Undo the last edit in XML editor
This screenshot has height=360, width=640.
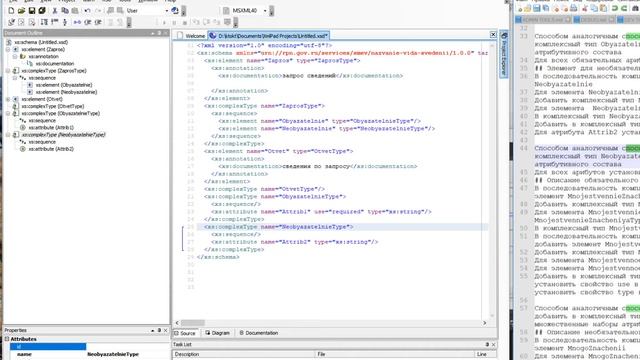point(87,11)
